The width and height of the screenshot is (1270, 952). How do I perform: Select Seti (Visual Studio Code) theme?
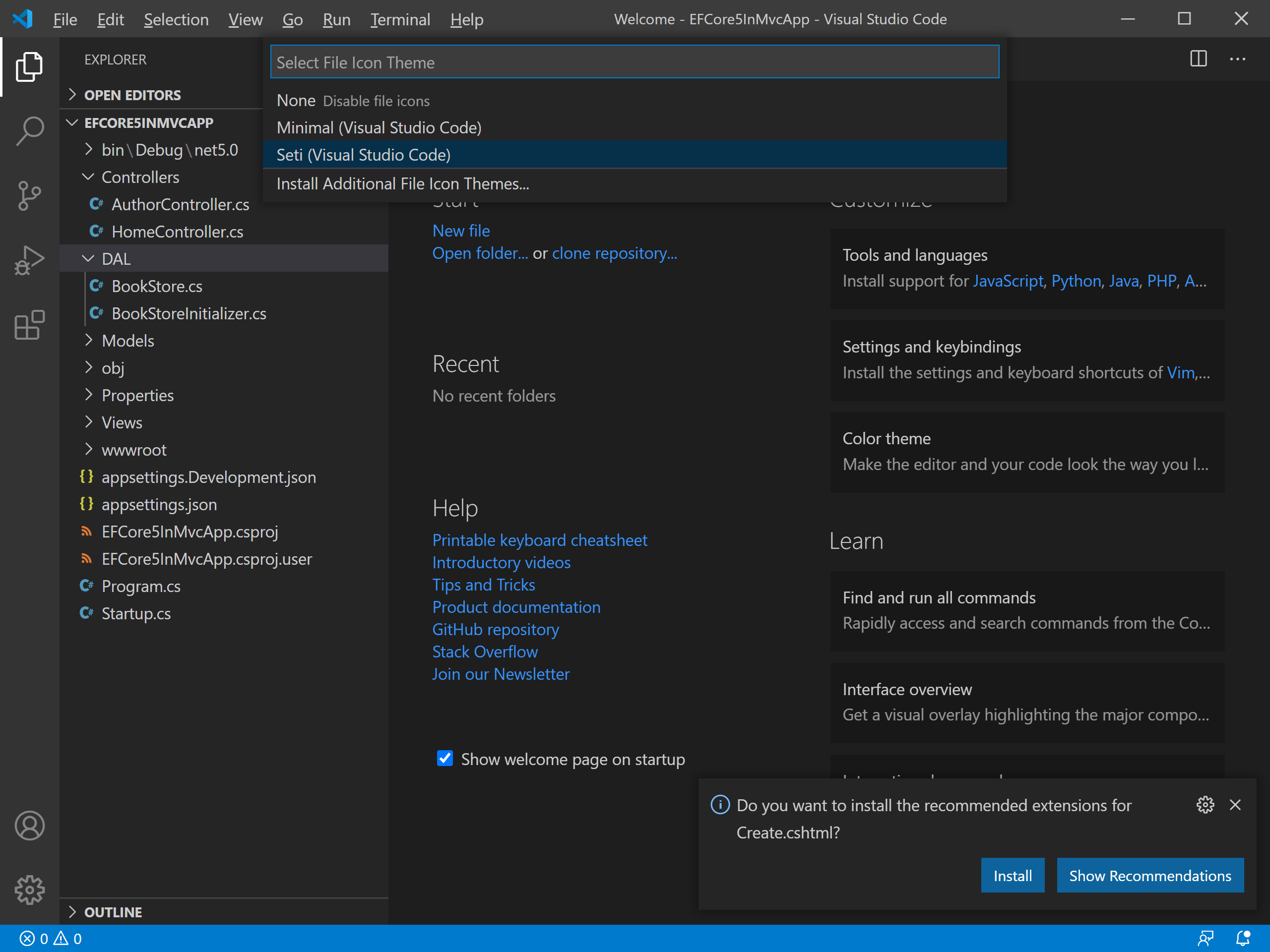pos(364,155)
